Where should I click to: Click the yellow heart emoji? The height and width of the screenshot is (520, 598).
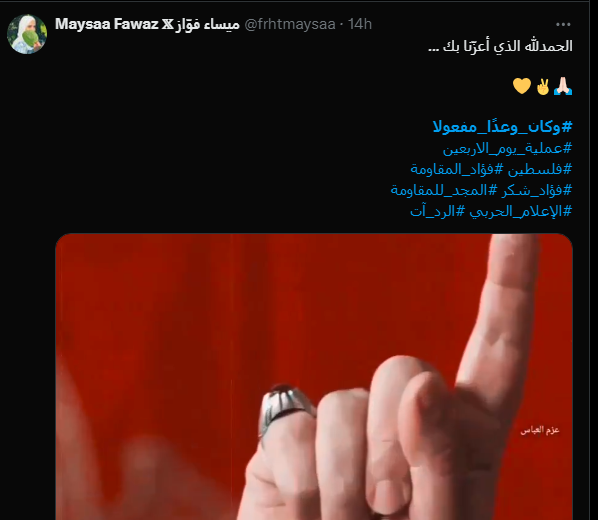521,86
